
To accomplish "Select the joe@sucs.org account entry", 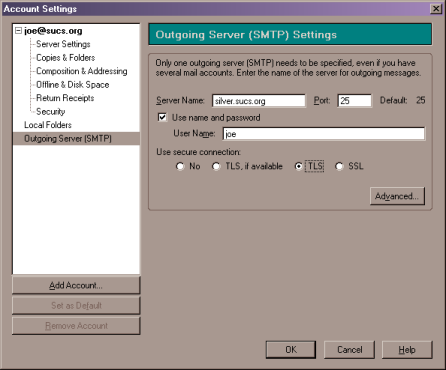I will point(53,31).
